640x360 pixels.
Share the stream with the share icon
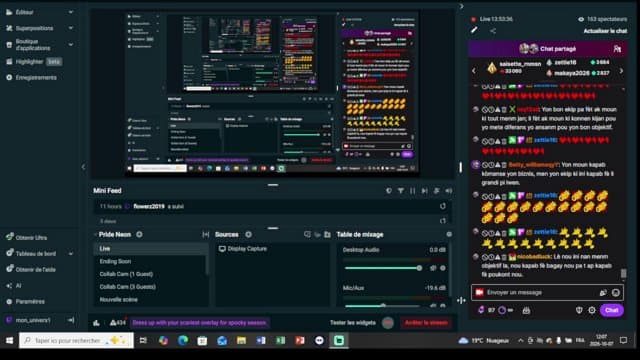click(493, 31)
